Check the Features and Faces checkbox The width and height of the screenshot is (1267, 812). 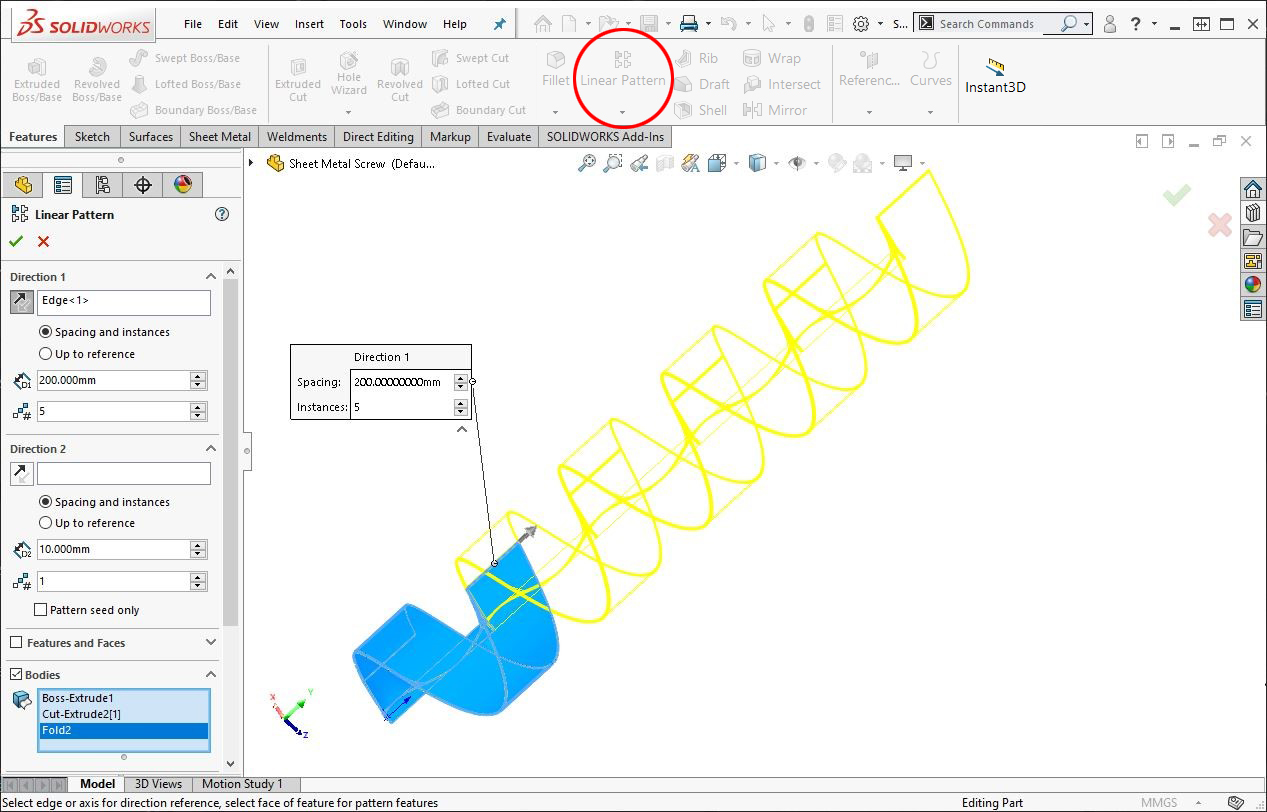pyautogui.click(x=16, y=643)
